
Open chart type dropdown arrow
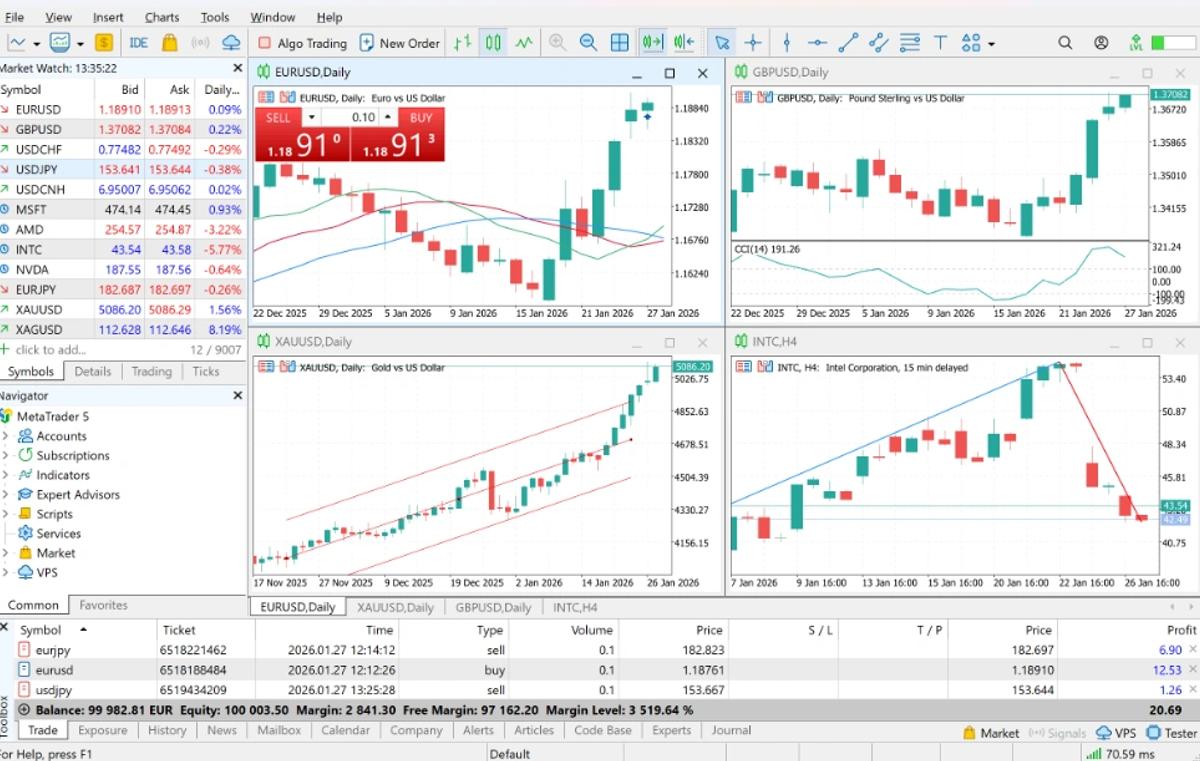[x=37, y=44]
